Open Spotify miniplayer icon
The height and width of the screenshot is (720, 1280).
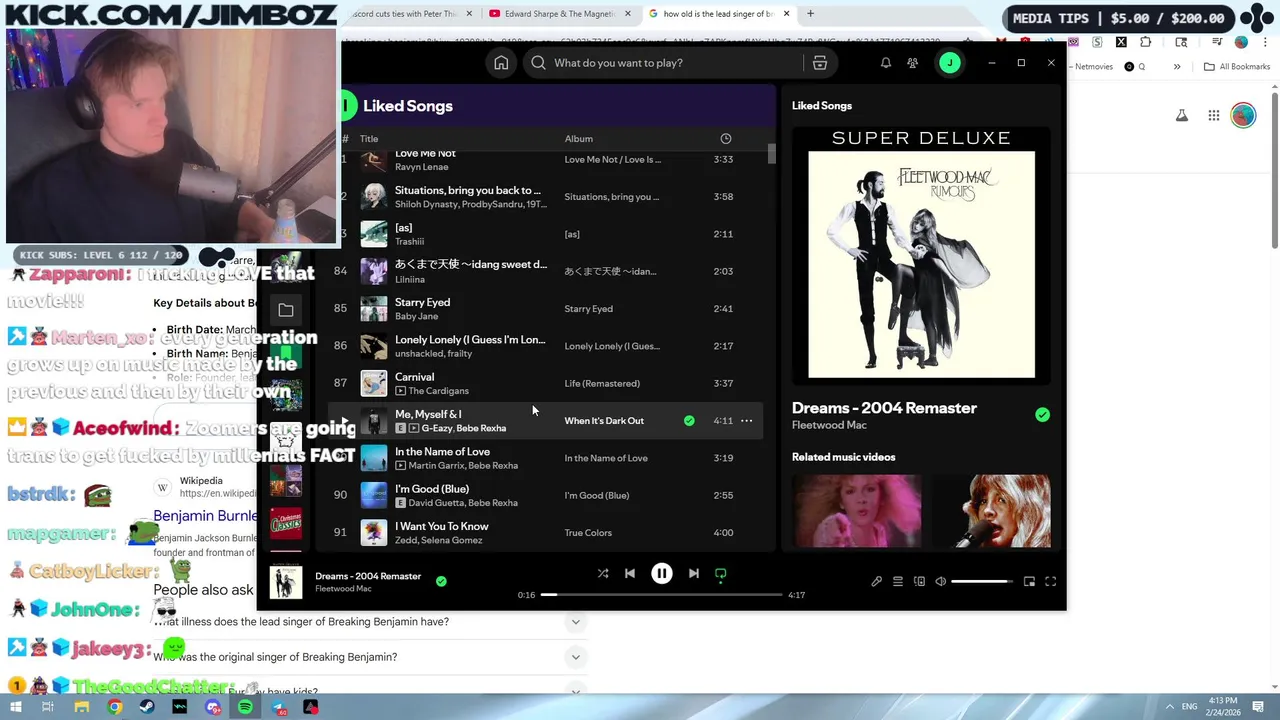[1029, 581]
